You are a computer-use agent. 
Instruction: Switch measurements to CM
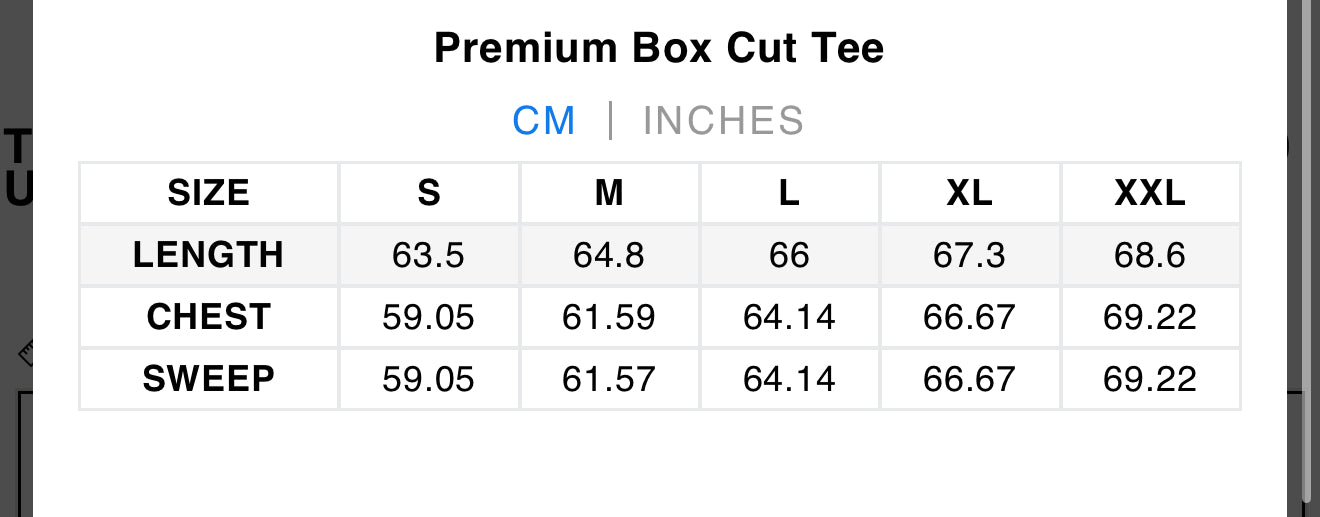pos(544,121)
